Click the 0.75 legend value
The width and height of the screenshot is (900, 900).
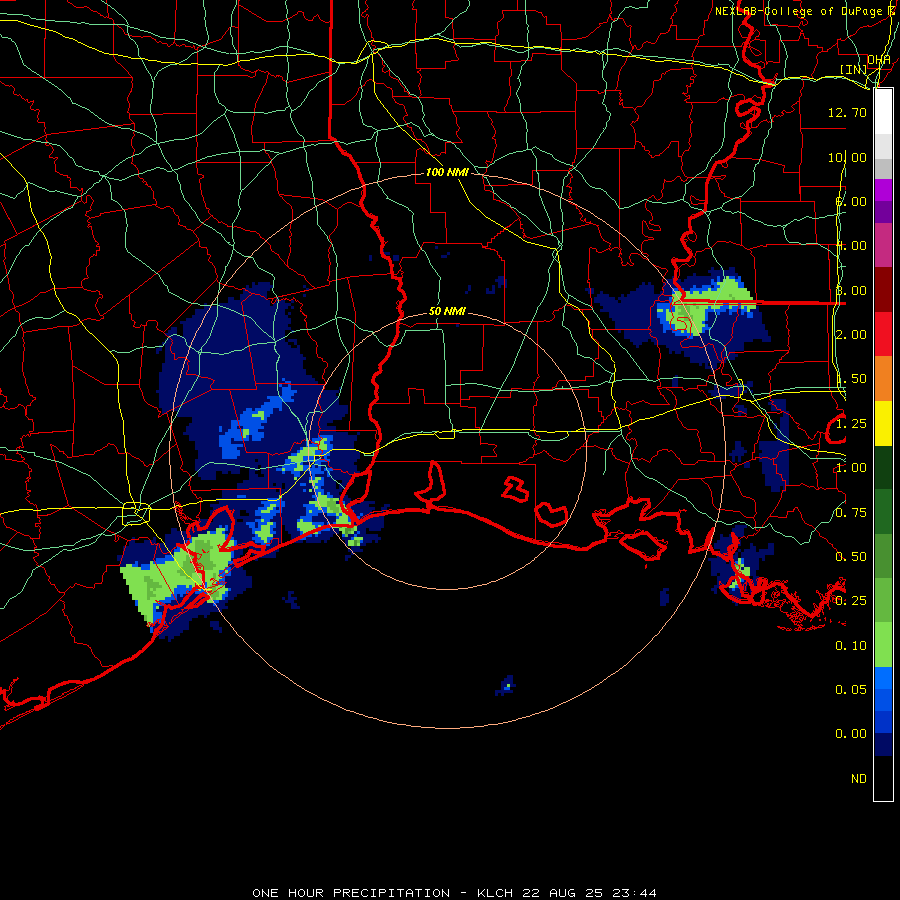click(851, 513)
